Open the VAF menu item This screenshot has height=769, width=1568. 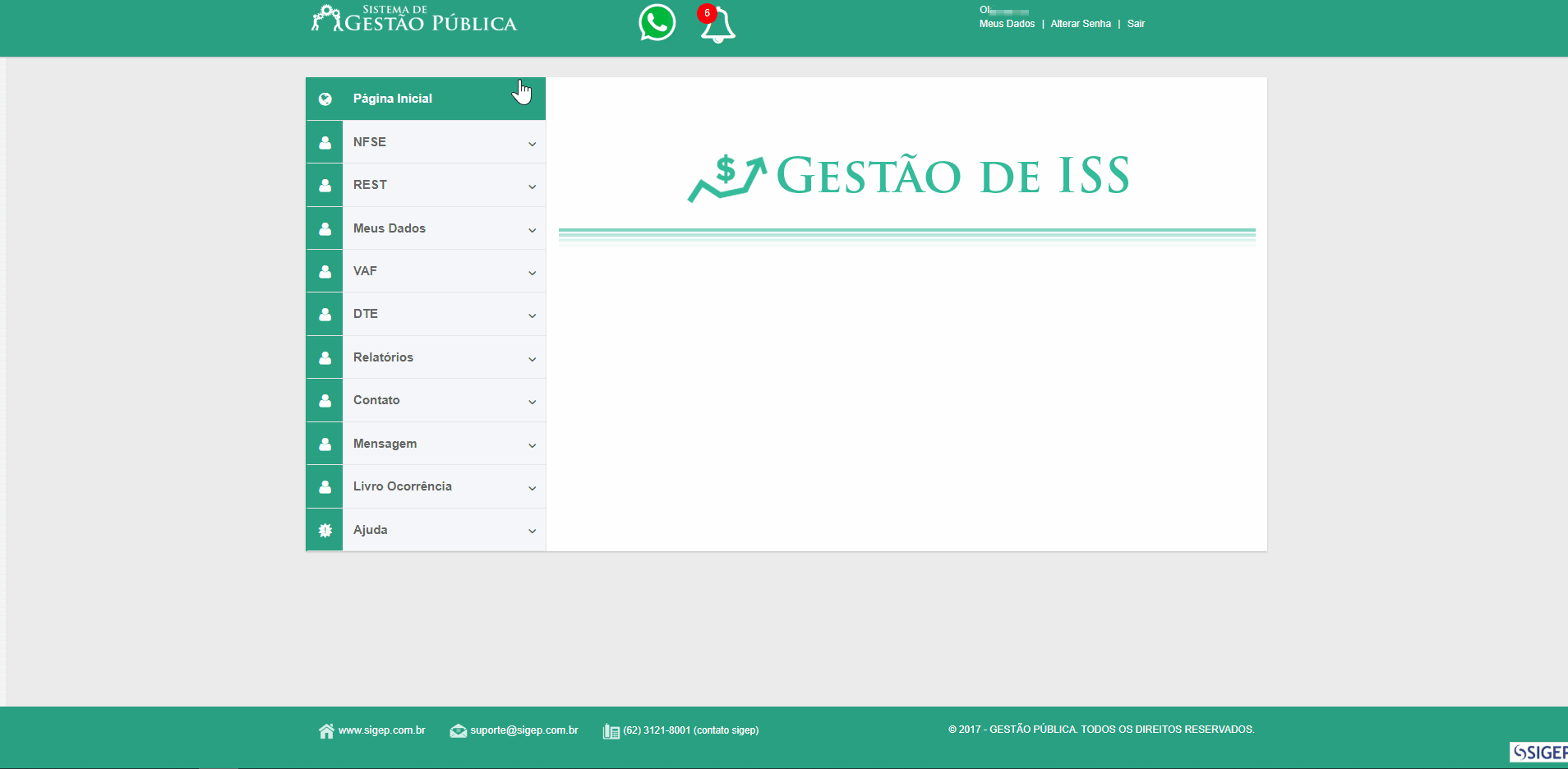tap(426, 271)
